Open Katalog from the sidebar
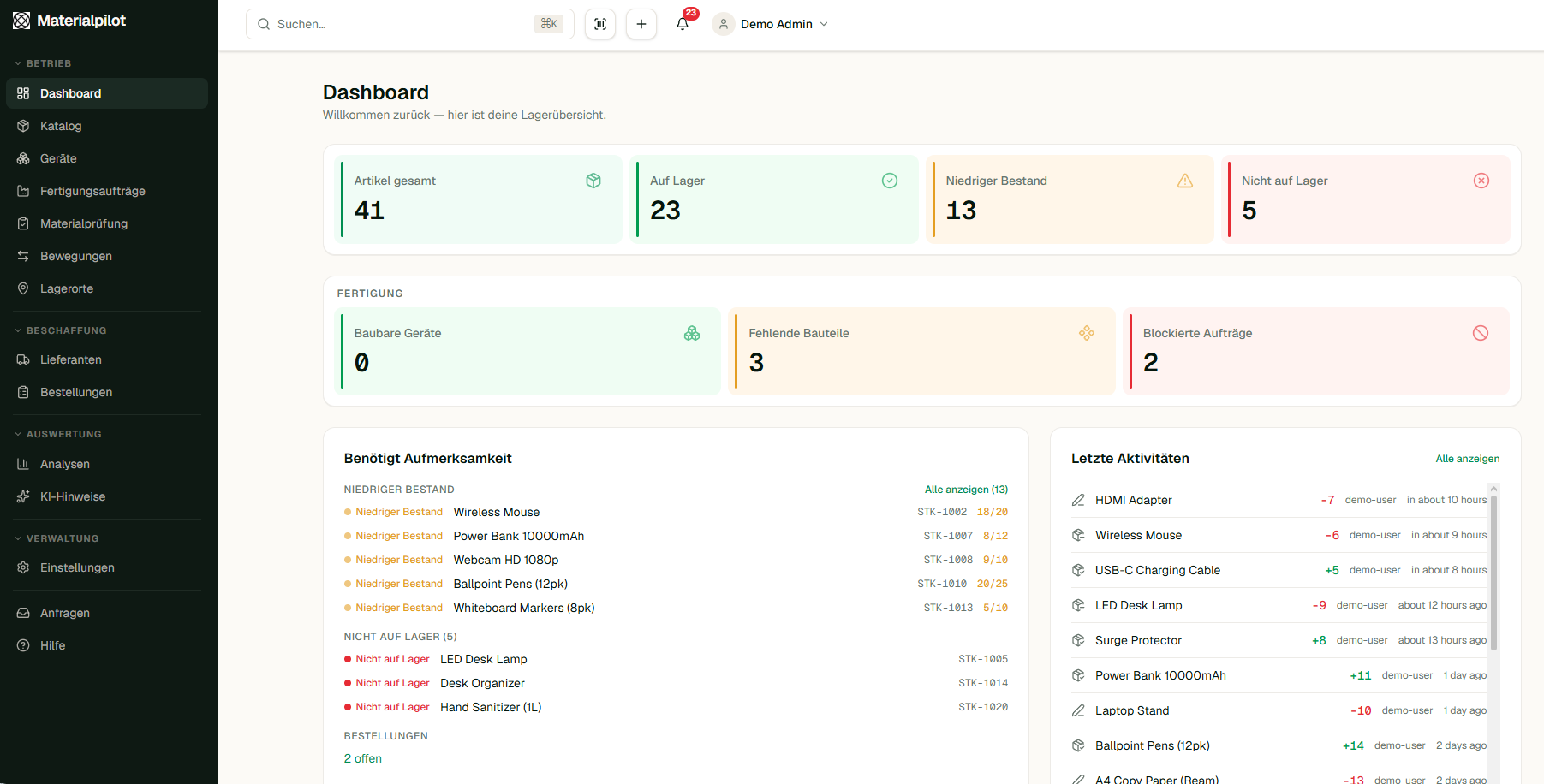Image resolution: width=1544 pixels, height=784 pixels. [61, 126]
